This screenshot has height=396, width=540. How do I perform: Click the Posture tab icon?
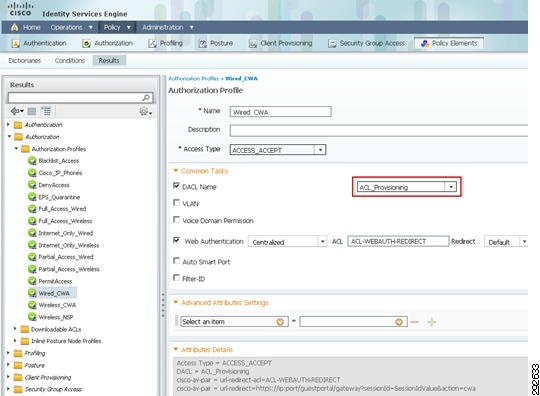coord(203,43)
